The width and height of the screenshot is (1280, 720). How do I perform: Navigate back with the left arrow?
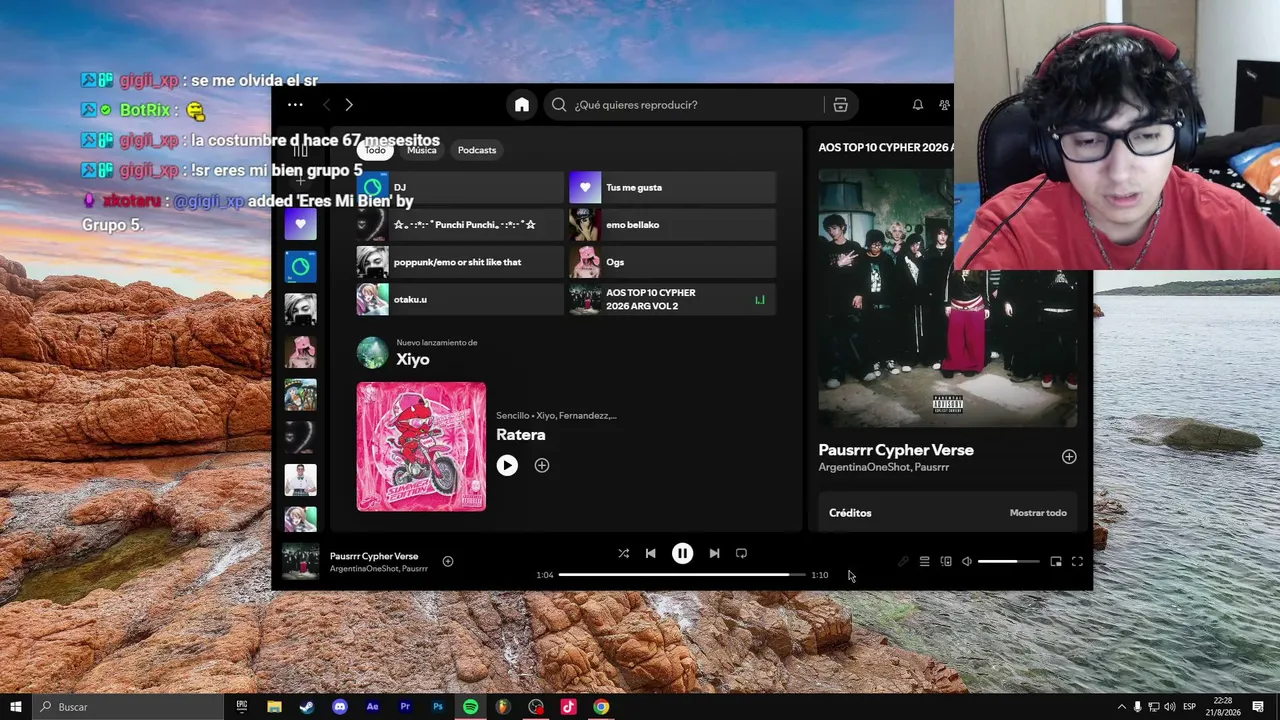[326, 105]
